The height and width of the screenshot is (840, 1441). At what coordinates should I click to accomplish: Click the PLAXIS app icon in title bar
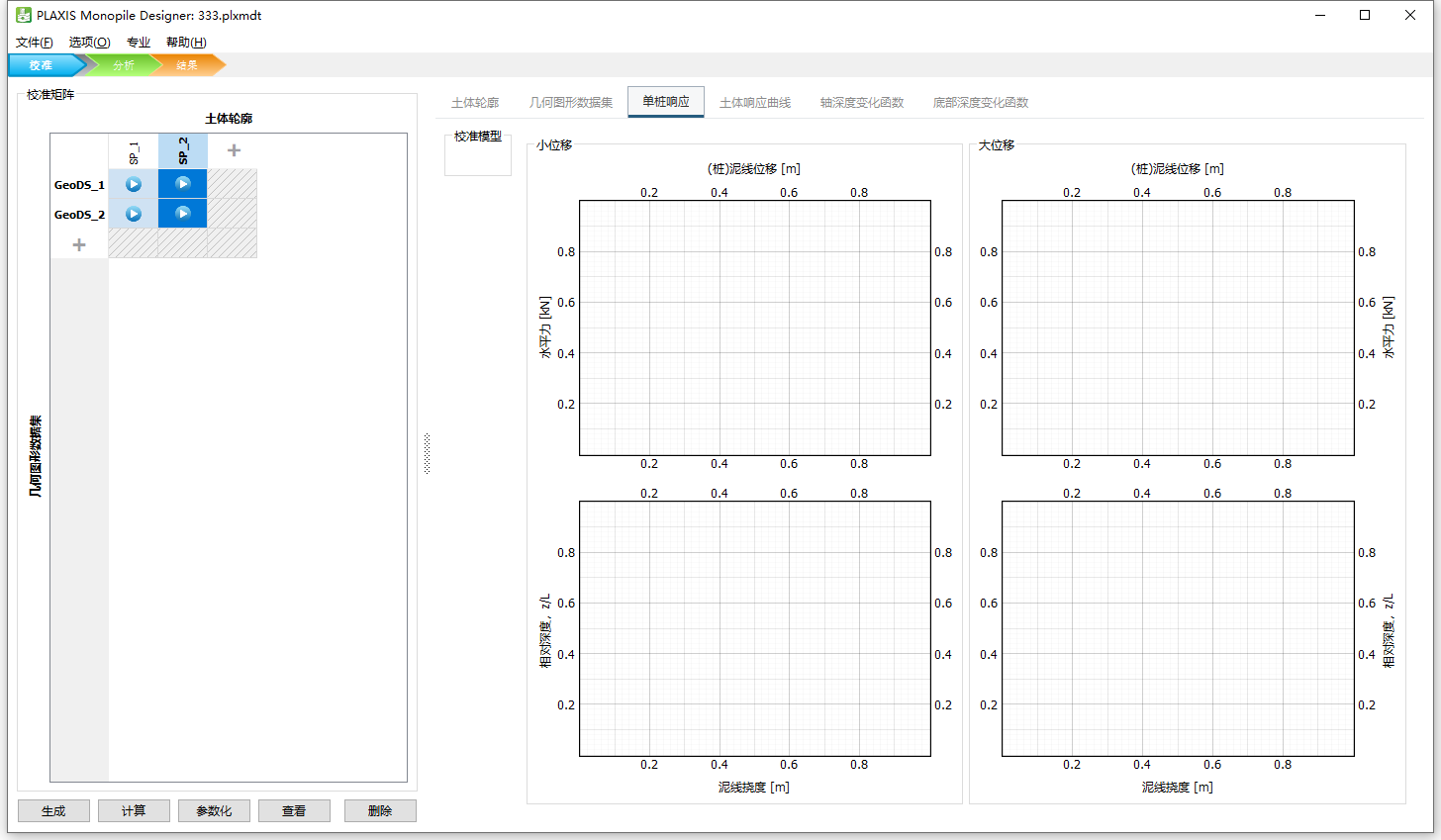[23, 15]
